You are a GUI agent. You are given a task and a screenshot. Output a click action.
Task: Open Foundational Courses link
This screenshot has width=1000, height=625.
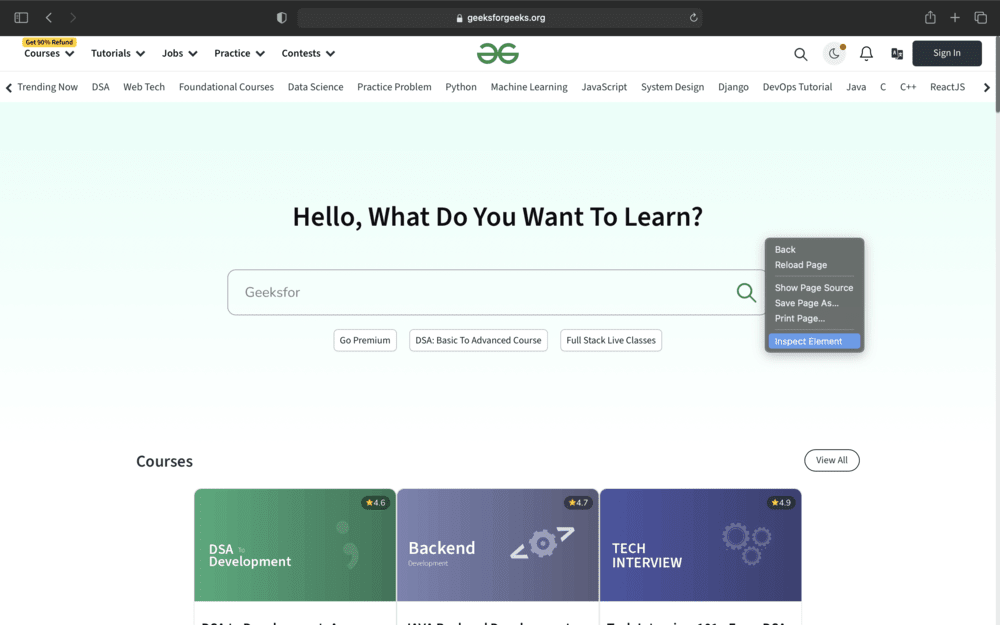click(x=226, y=87)
